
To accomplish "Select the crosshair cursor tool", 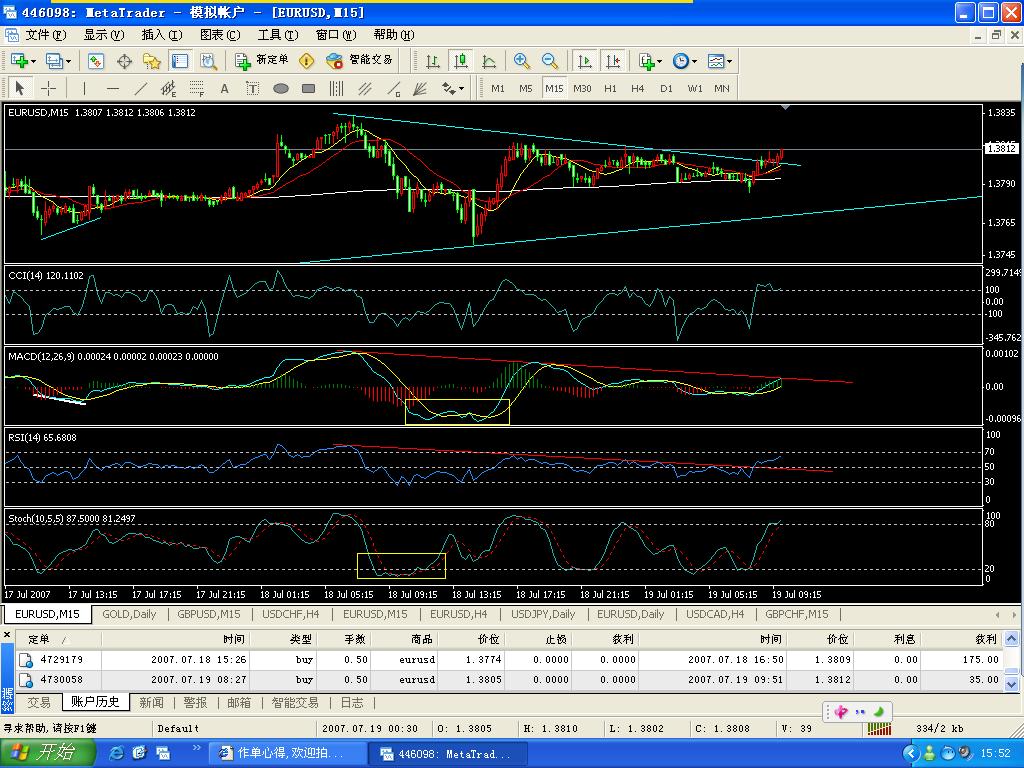I will pyautogui.click(x=47, y=88).
